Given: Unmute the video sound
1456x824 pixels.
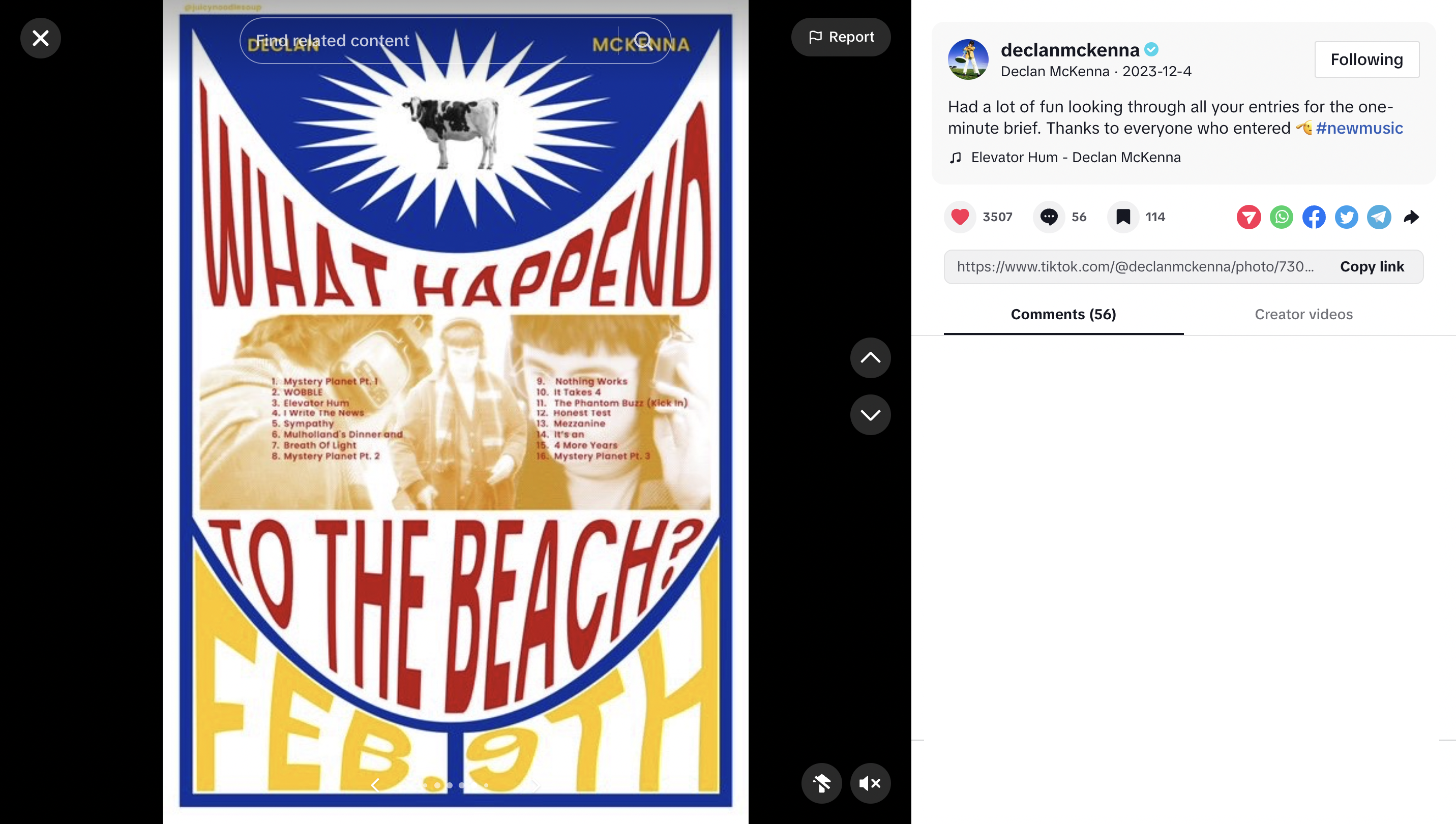Looking at the screenshot, I should click(870, 783).
